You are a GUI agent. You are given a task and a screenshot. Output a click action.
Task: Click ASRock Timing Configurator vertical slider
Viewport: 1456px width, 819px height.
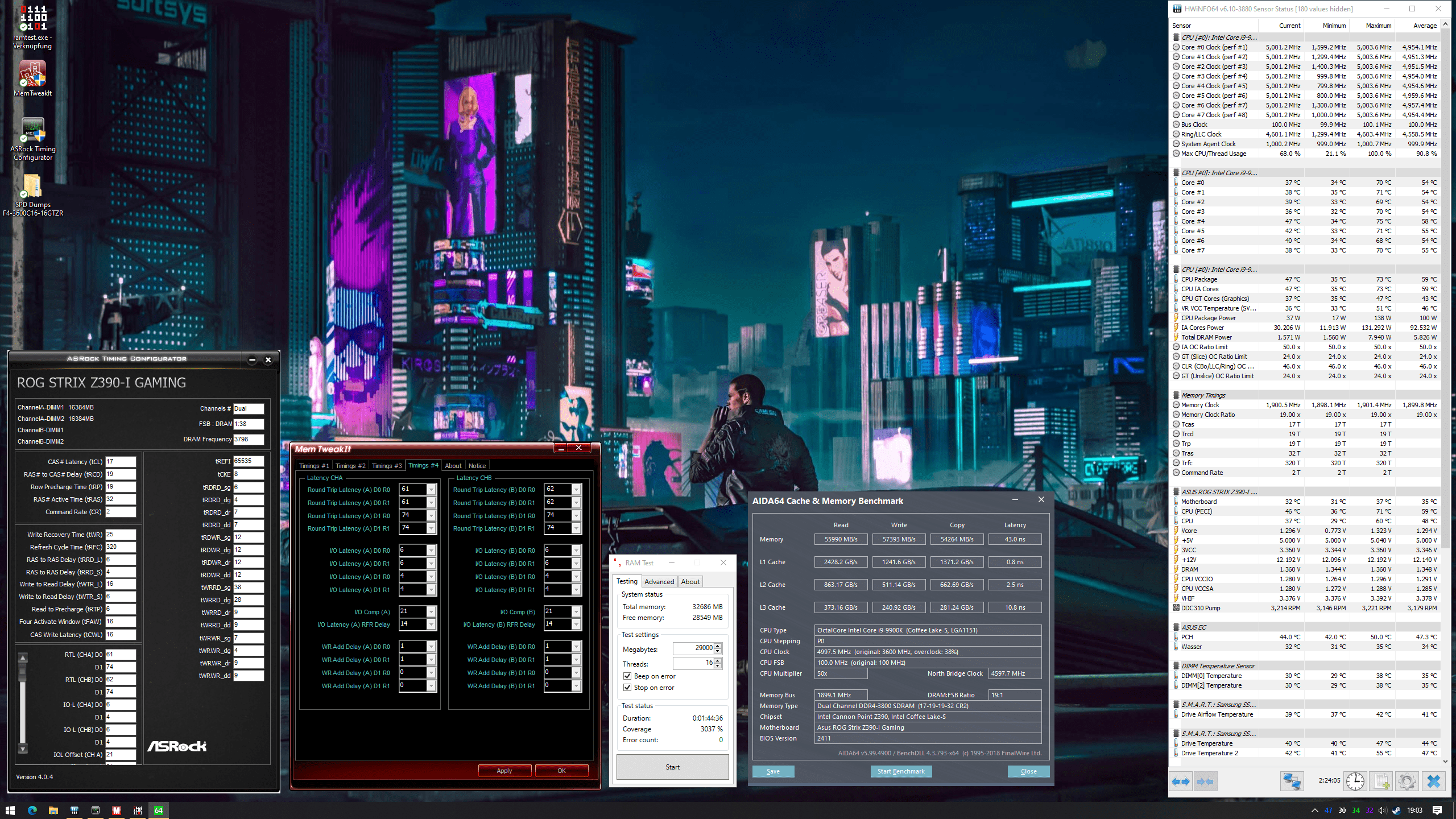click(23, 703)
